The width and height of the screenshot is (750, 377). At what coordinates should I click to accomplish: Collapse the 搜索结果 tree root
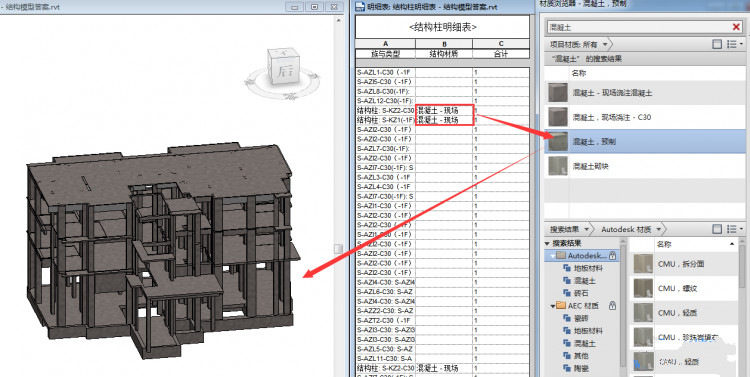tap(548, 244)
